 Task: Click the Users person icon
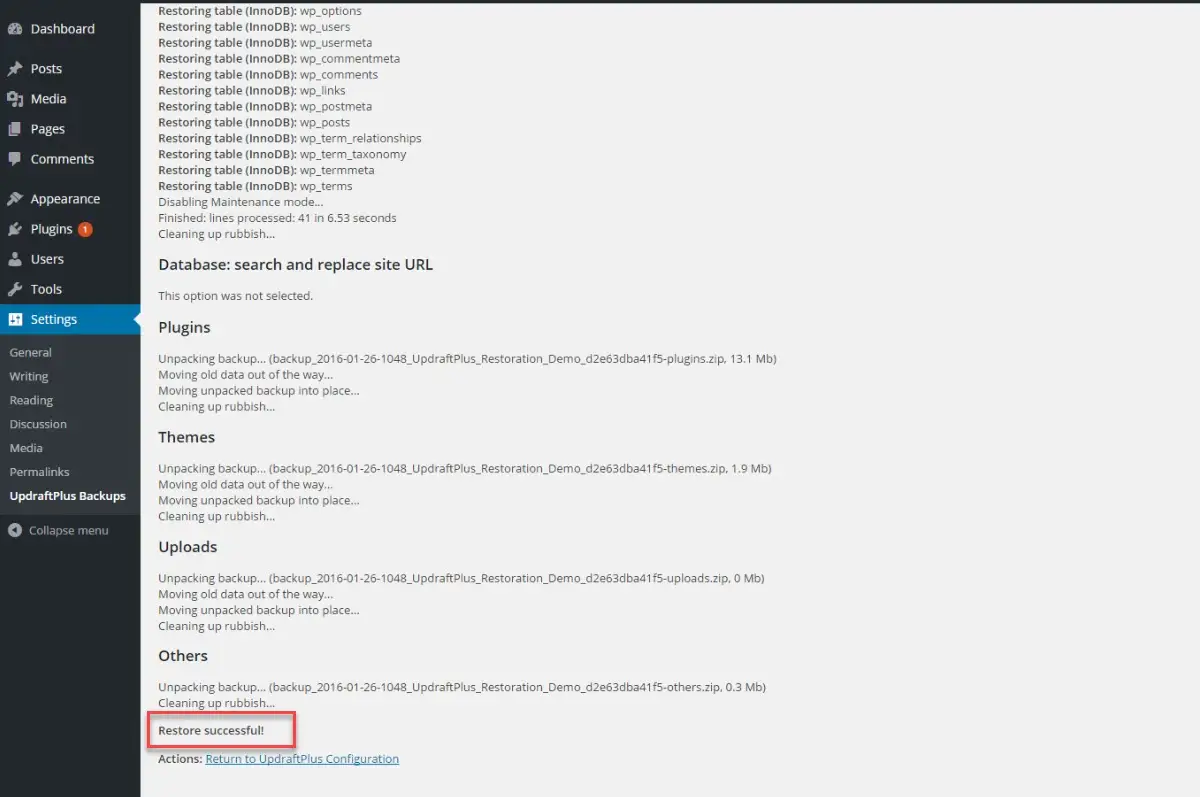click(15, 259)
